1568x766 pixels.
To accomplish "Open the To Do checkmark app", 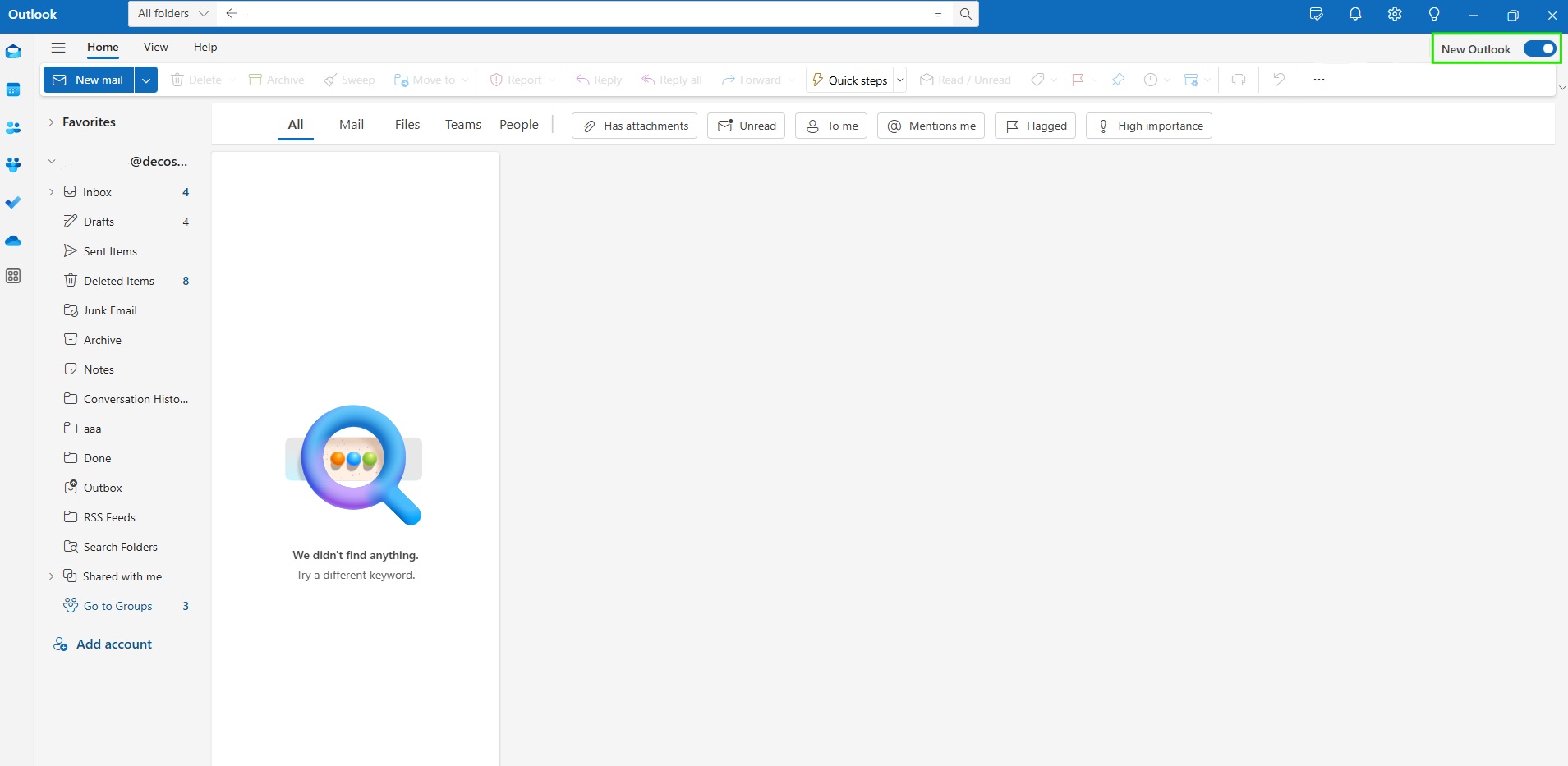I will [13, 202].
